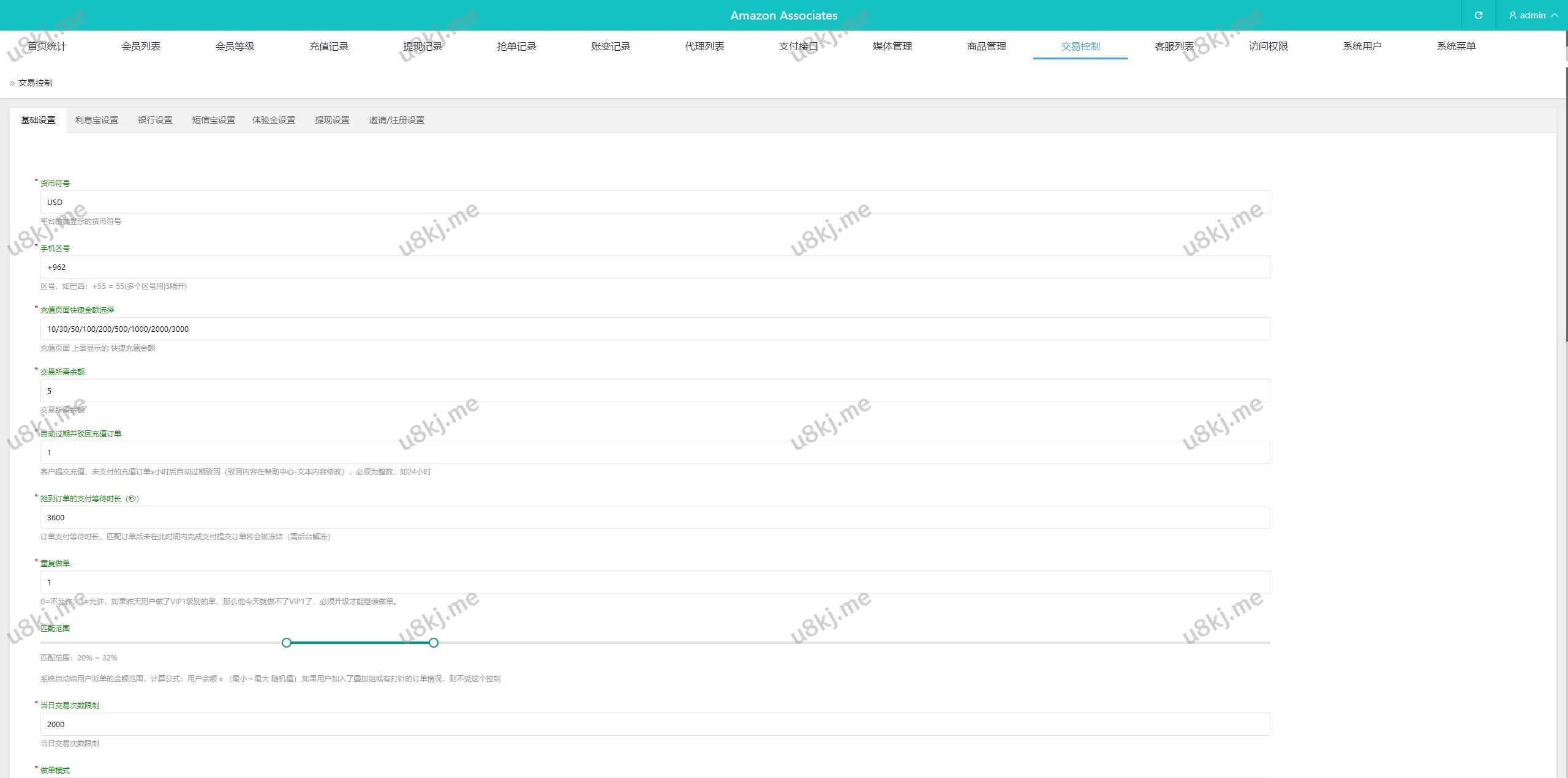The height and width of the screenshot is (778, 1568).
Task: Switch to 提现设置 tab
Action: (332, 121)
